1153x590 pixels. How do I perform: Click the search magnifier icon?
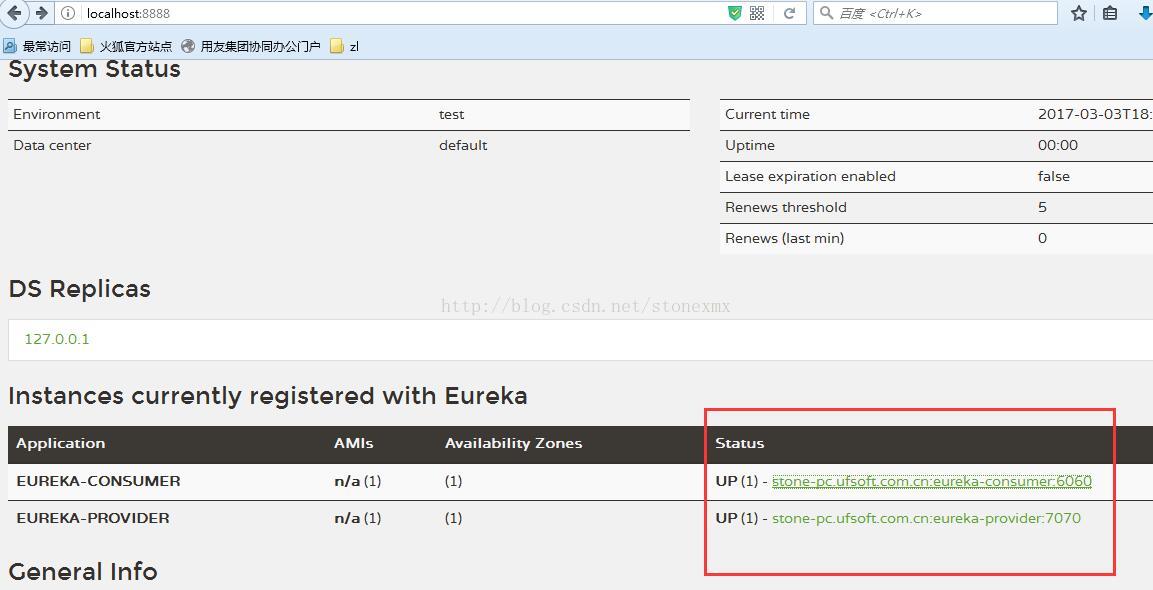click(x=826, y=13)
